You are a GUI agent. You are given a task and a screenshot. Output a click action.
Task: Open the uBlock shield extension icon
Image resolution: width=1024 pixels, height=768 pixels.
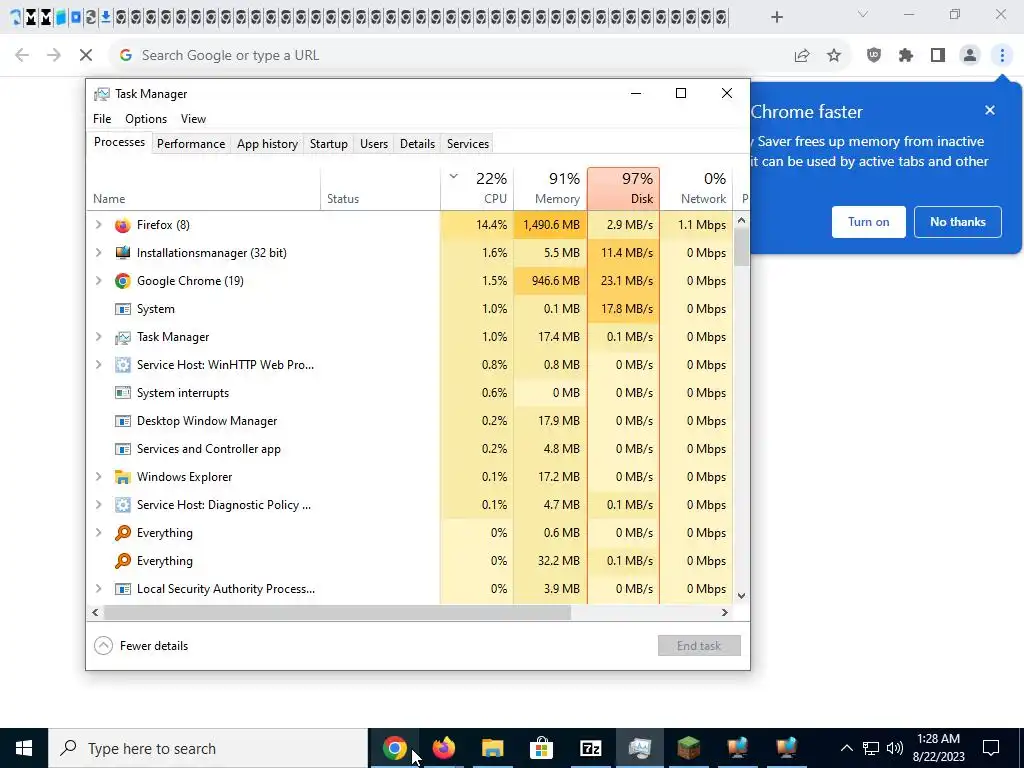point(874,56)
